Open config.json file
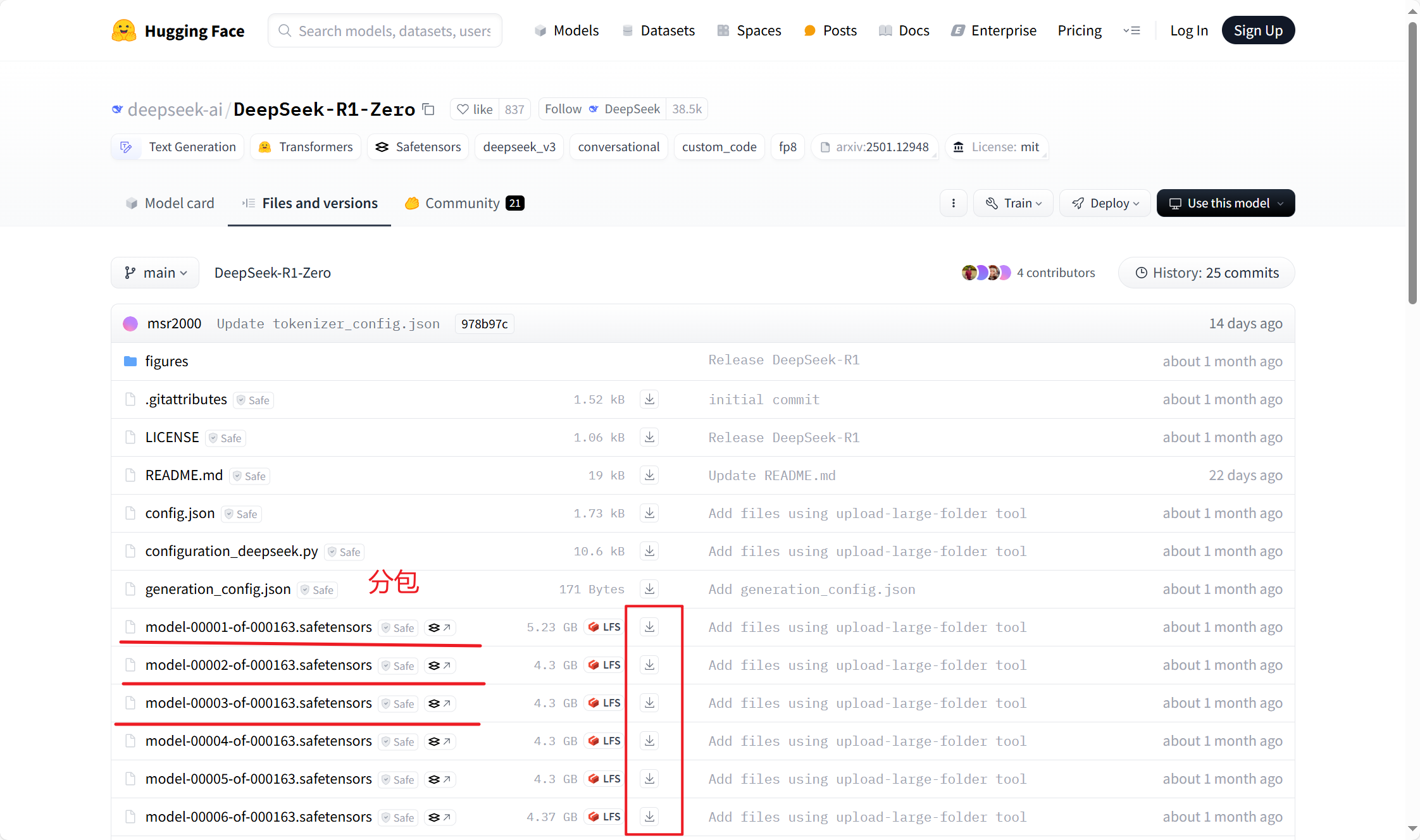This screenshot has height=840, width=1420. (180, 513)
